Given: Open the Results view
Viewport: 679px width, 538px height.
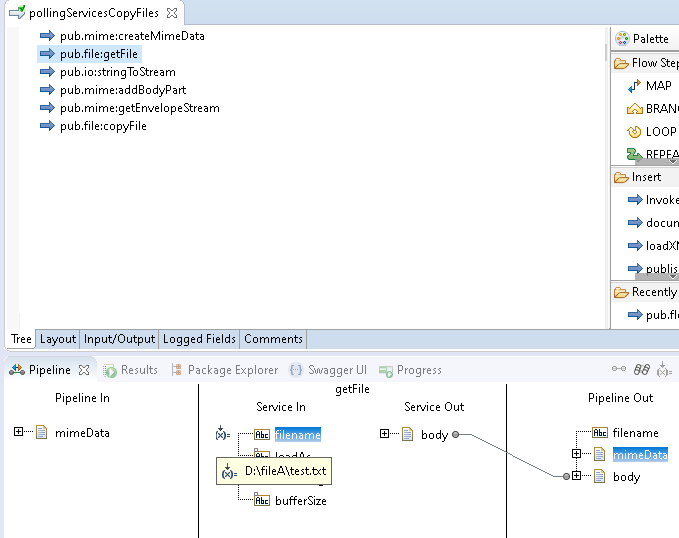Looking at the screenshot, I should pyautogui.click(x=130, y=370).
